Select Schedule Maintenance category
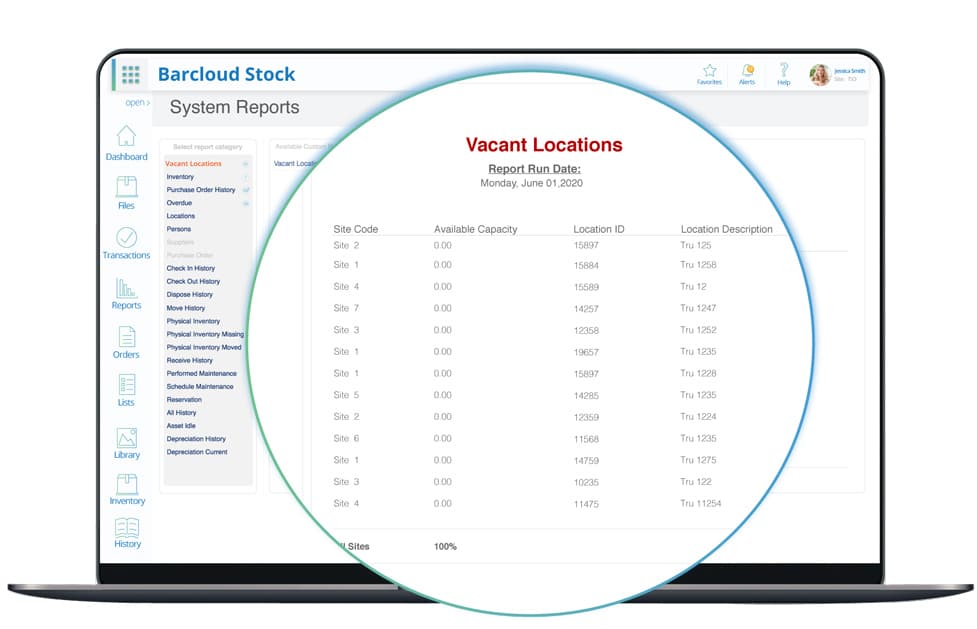This screenshot has width=977, height=629. (200, 387)
